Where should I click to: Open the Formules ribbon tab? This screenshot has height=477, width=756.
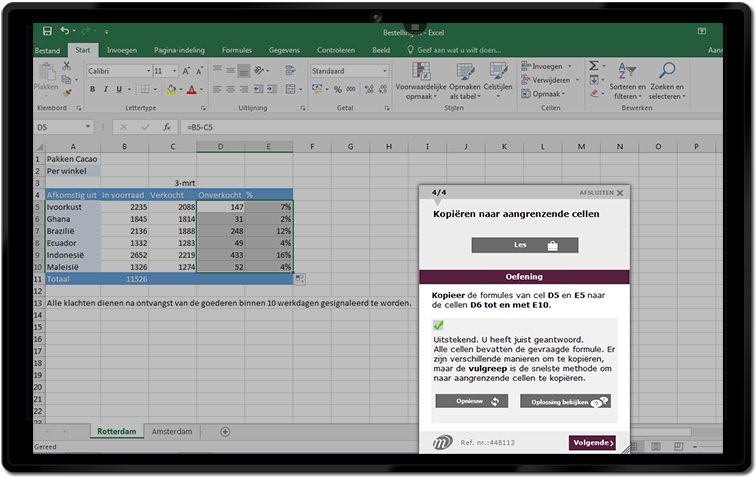pos(237,49)
